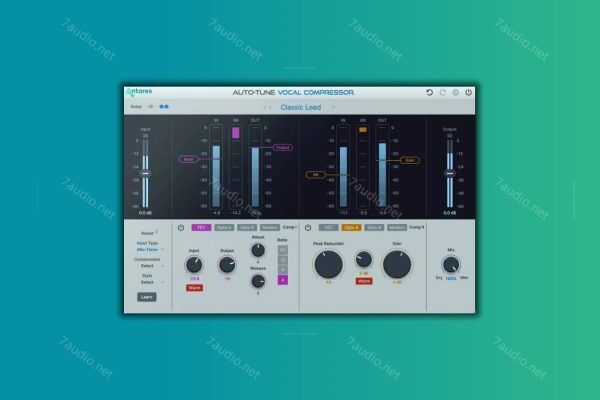Click the purple Input threshold marker
Viewport: 600px width, 400px height.
[x=189, y=159]
